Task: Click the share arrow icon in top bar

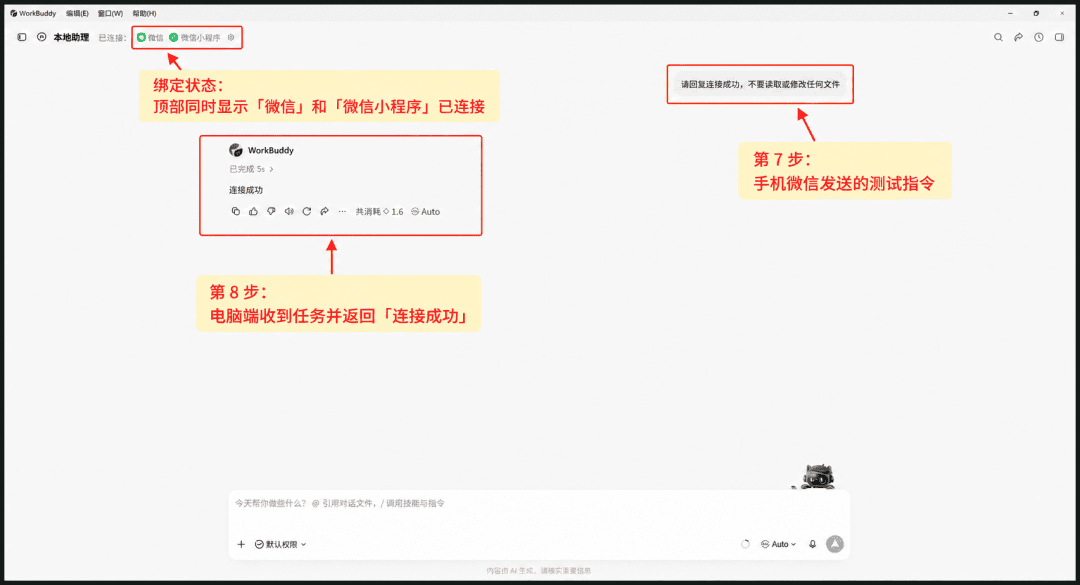Action: tap(1018, 37)
